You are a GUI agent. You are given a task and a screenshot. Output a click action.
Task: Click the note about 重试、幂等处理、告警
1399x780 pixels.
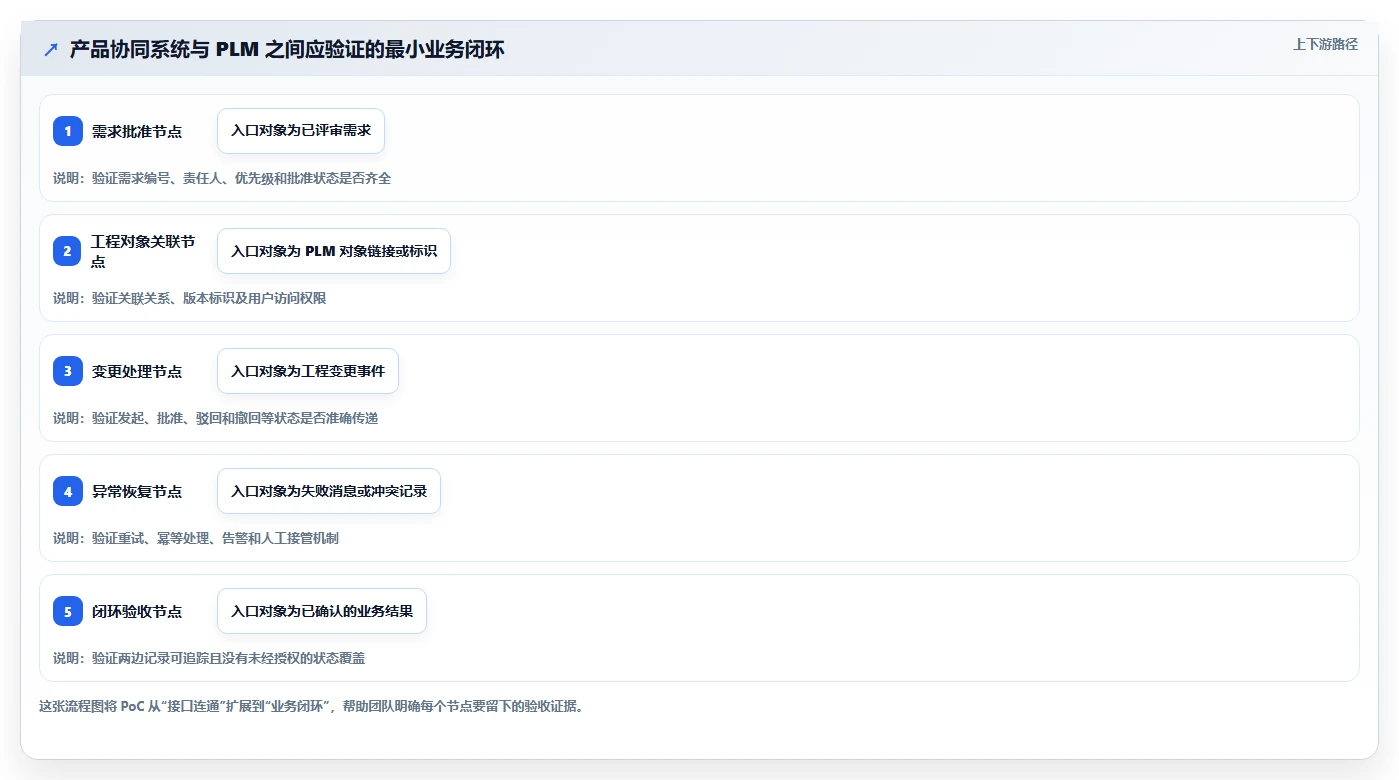tap(196, 538)
